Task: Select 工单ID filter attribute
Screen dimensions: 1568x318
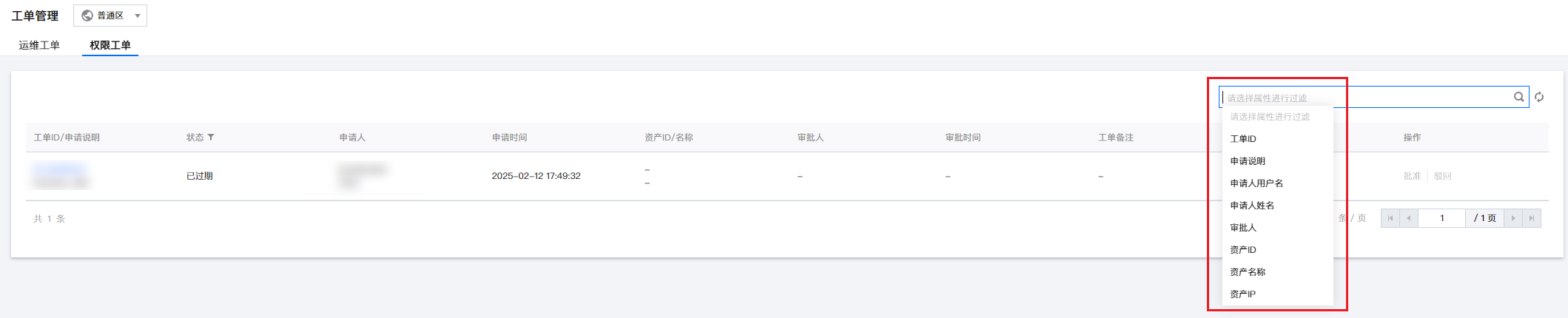Action: [1243, 139]
